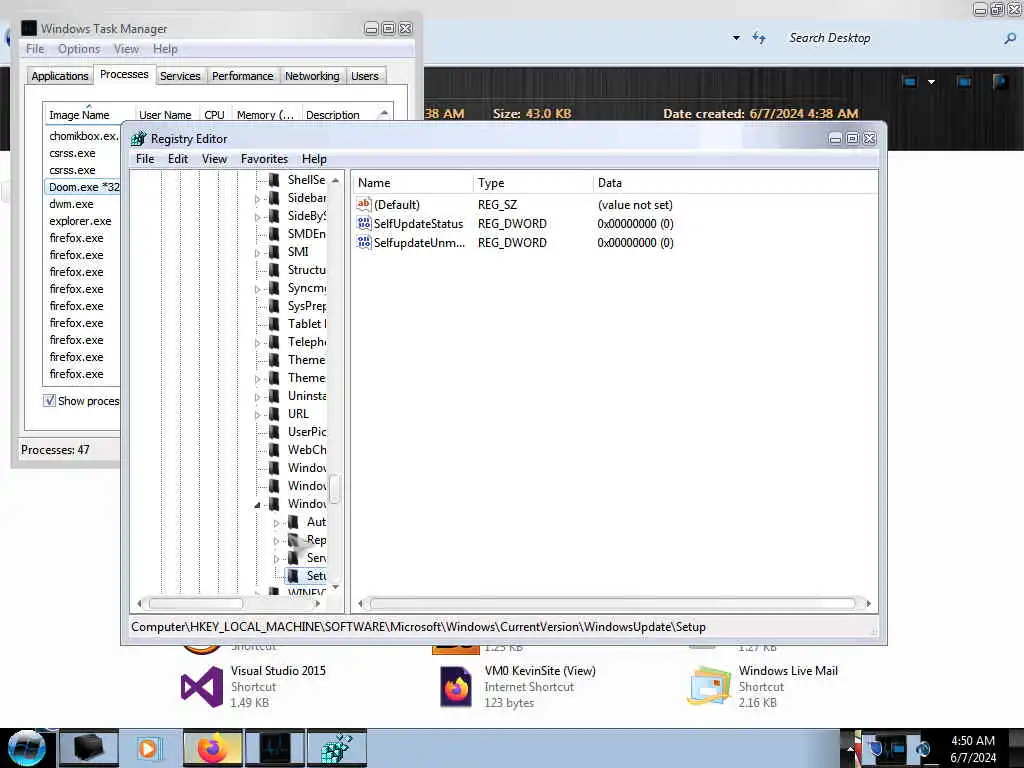
Task: Click the SelfupdateUnm... DWORD value icon
Action: click(364, 242)
